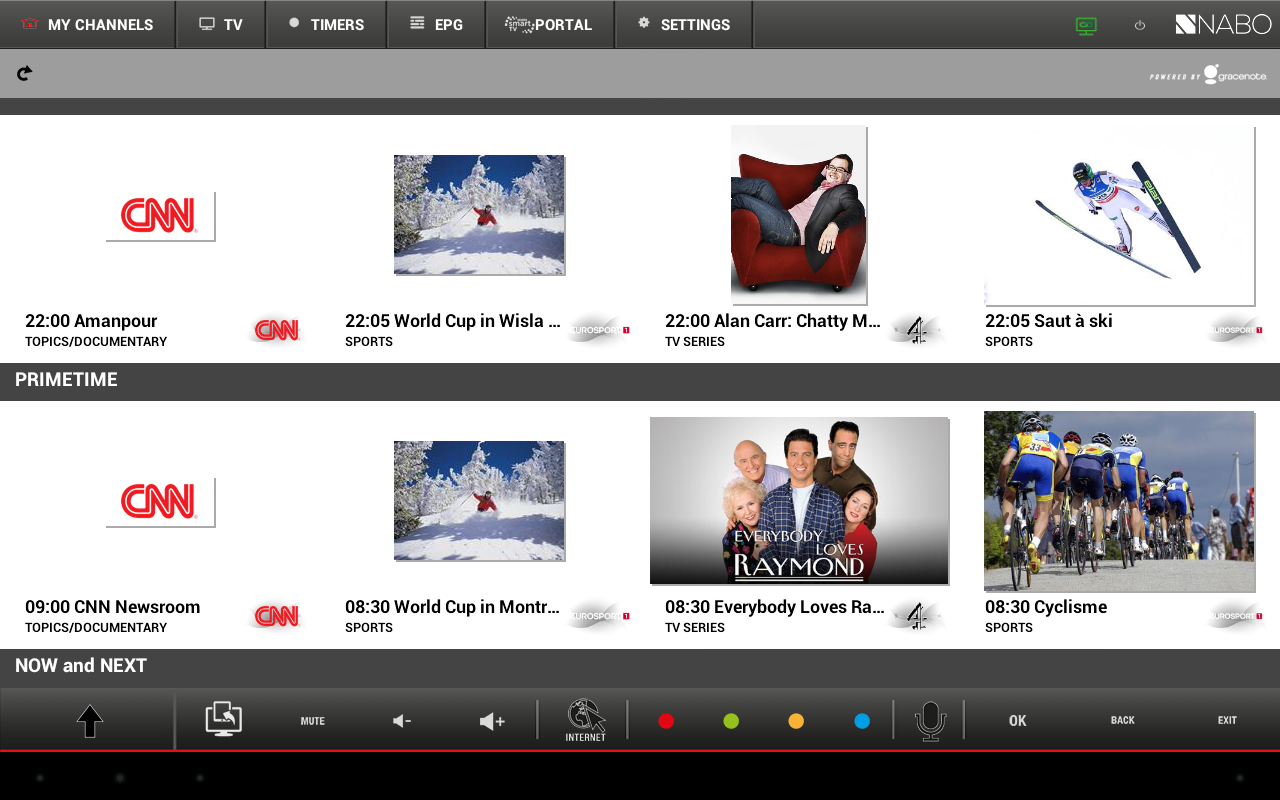Click the screen swap icon next to MUTE

pyautogui.click(x=224, y=719)
